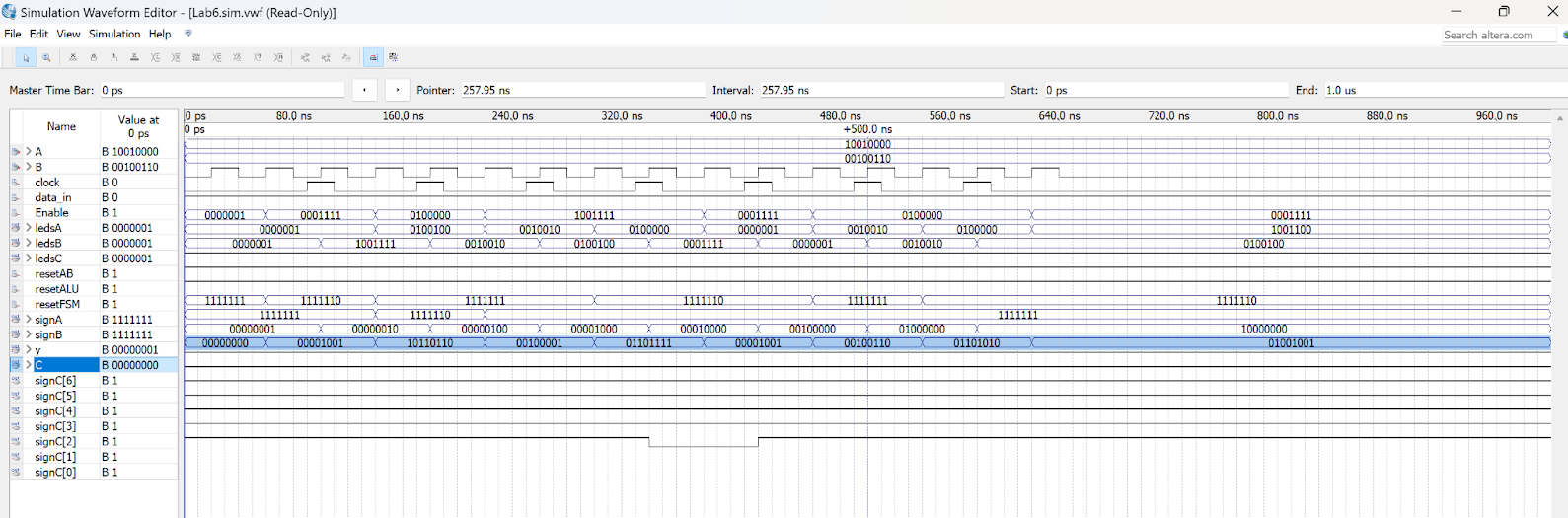Click the Start time field
This screenshot has width=1568, height=518.
pyautogui.click(x=1165, y=90)
